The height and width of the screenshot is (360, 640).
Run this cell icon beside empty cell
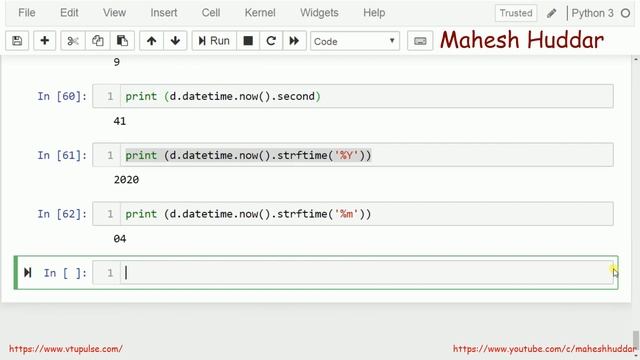click(x=27, y=273)
